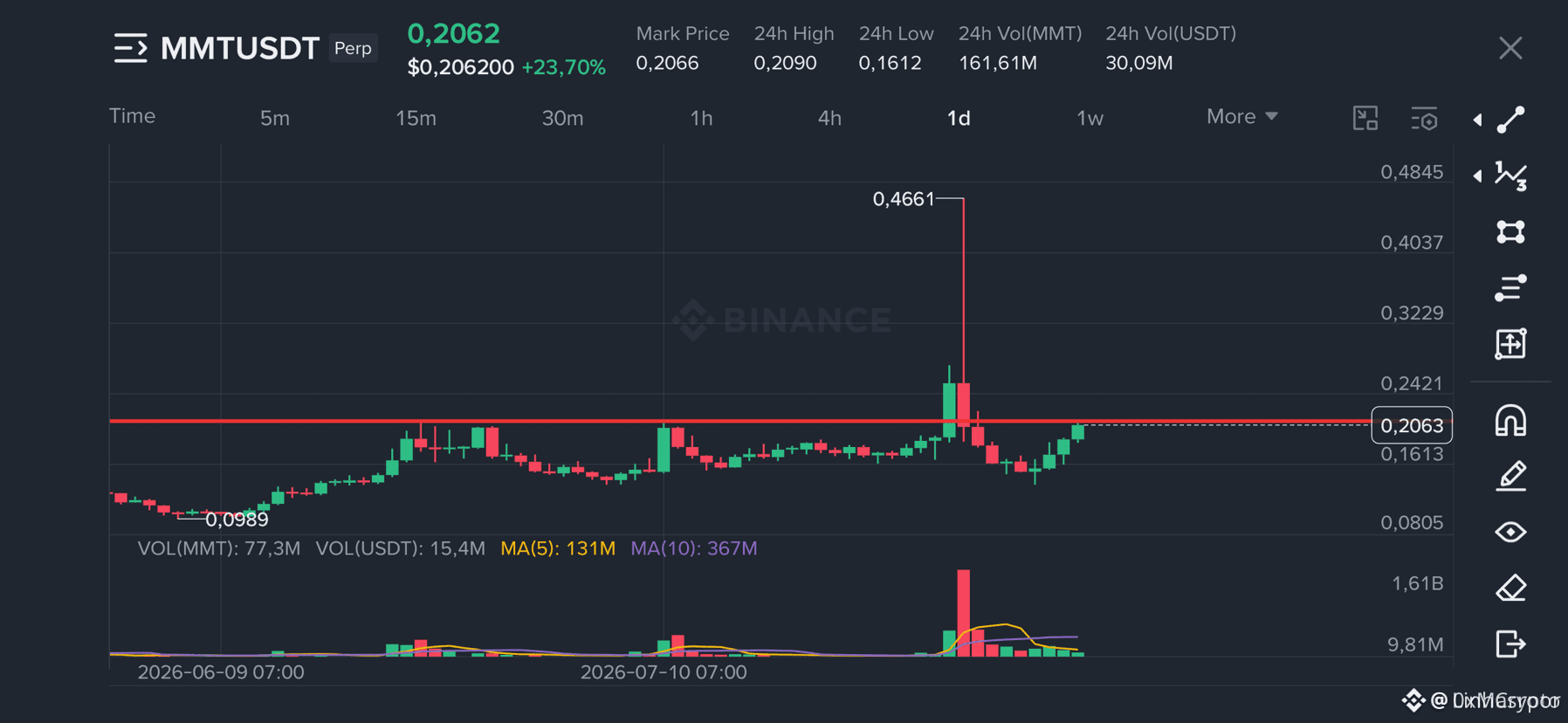Select the 15m interval

416,118
